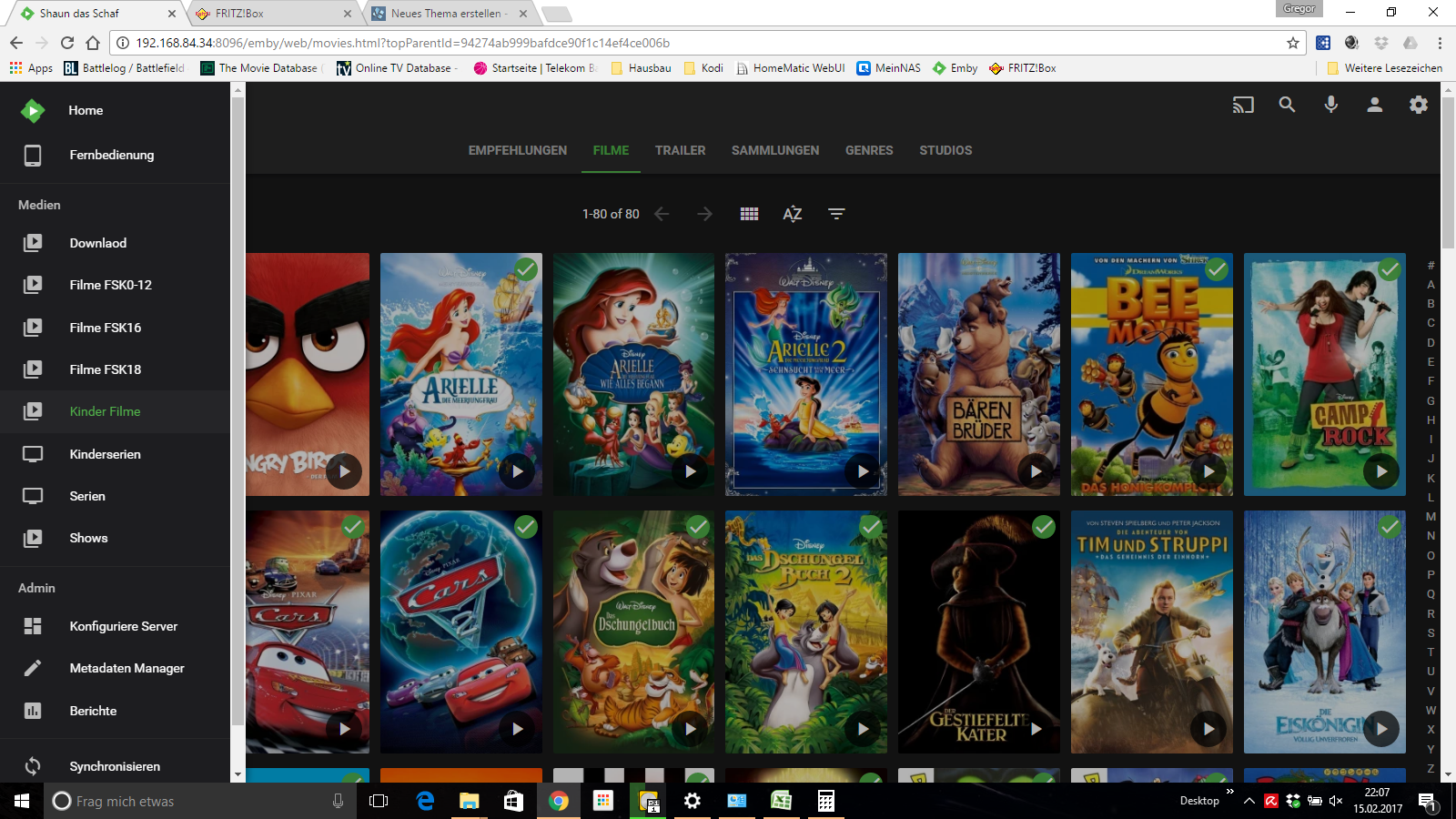Open Filme FSK16 library
1456x819 pixels.
click(115, 328)
